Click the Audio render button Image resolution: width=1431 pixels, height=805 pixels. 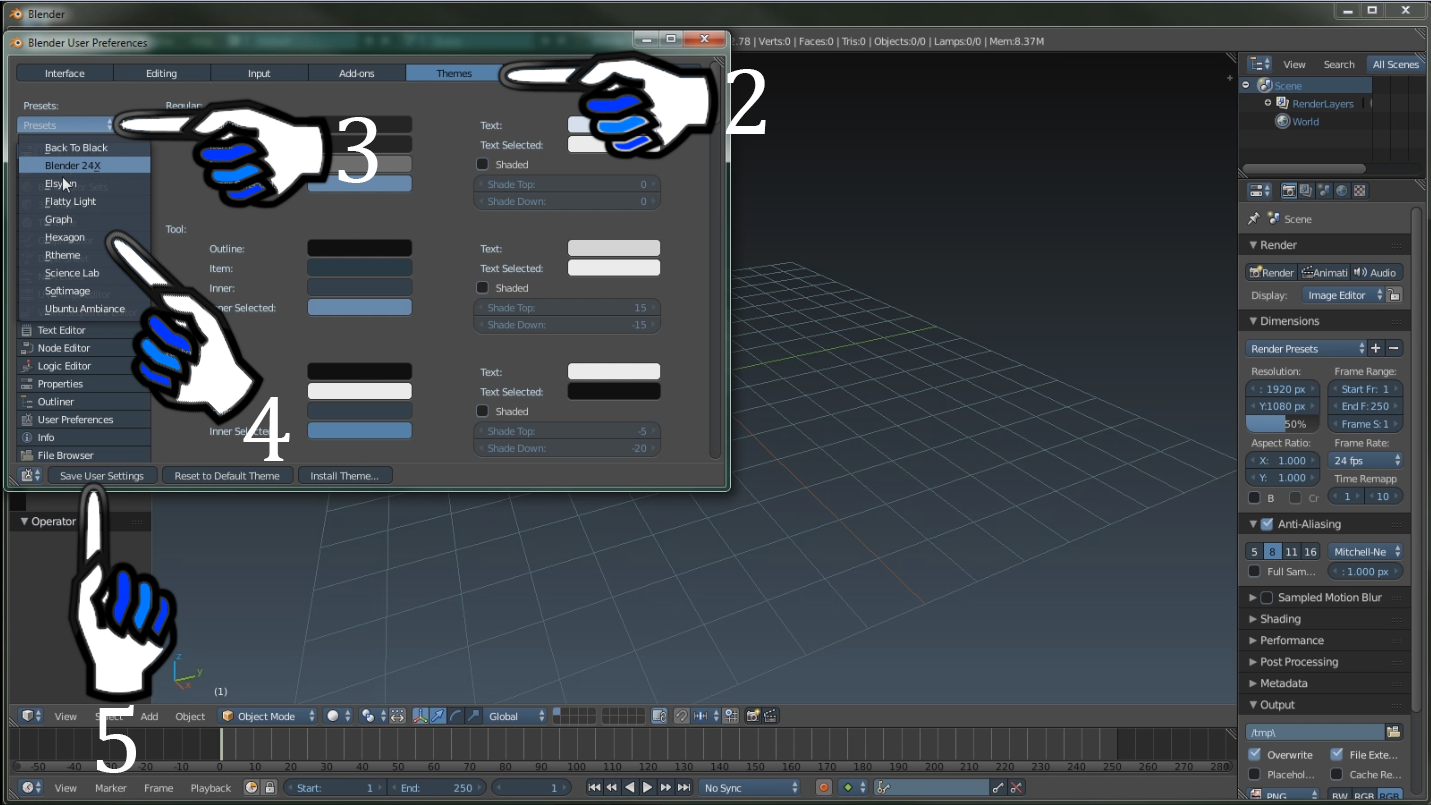tap(1376, 272)
